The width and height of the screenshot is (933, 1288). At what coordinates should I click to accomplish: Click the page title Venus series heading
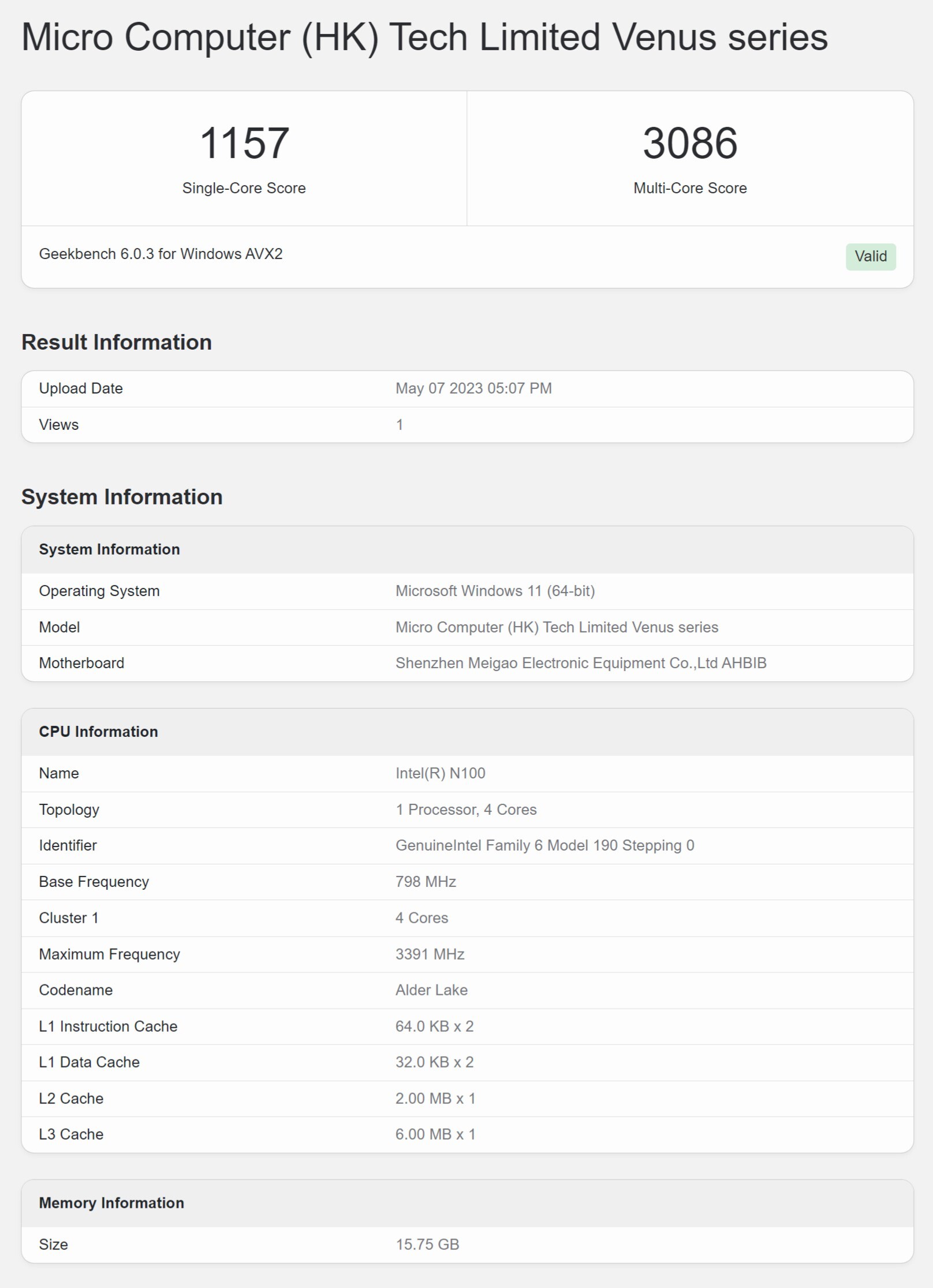(424, 38)
